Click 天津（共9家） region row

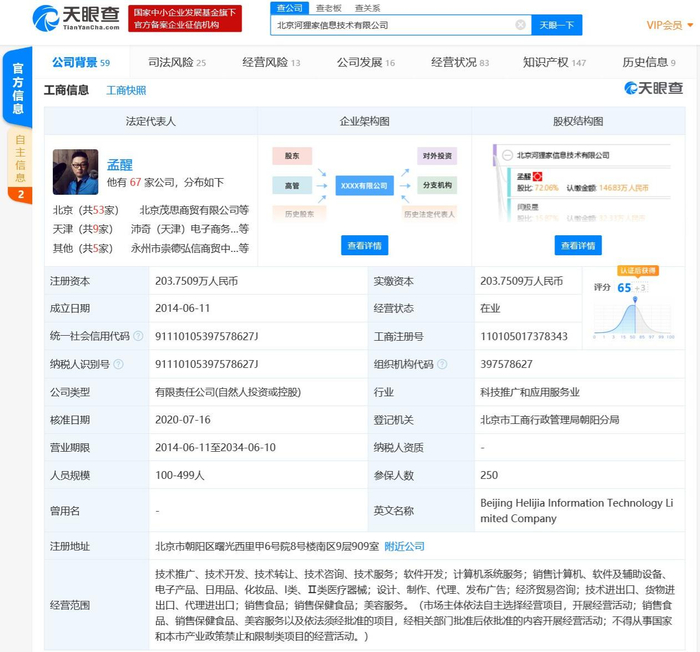[x=83, y=229]
